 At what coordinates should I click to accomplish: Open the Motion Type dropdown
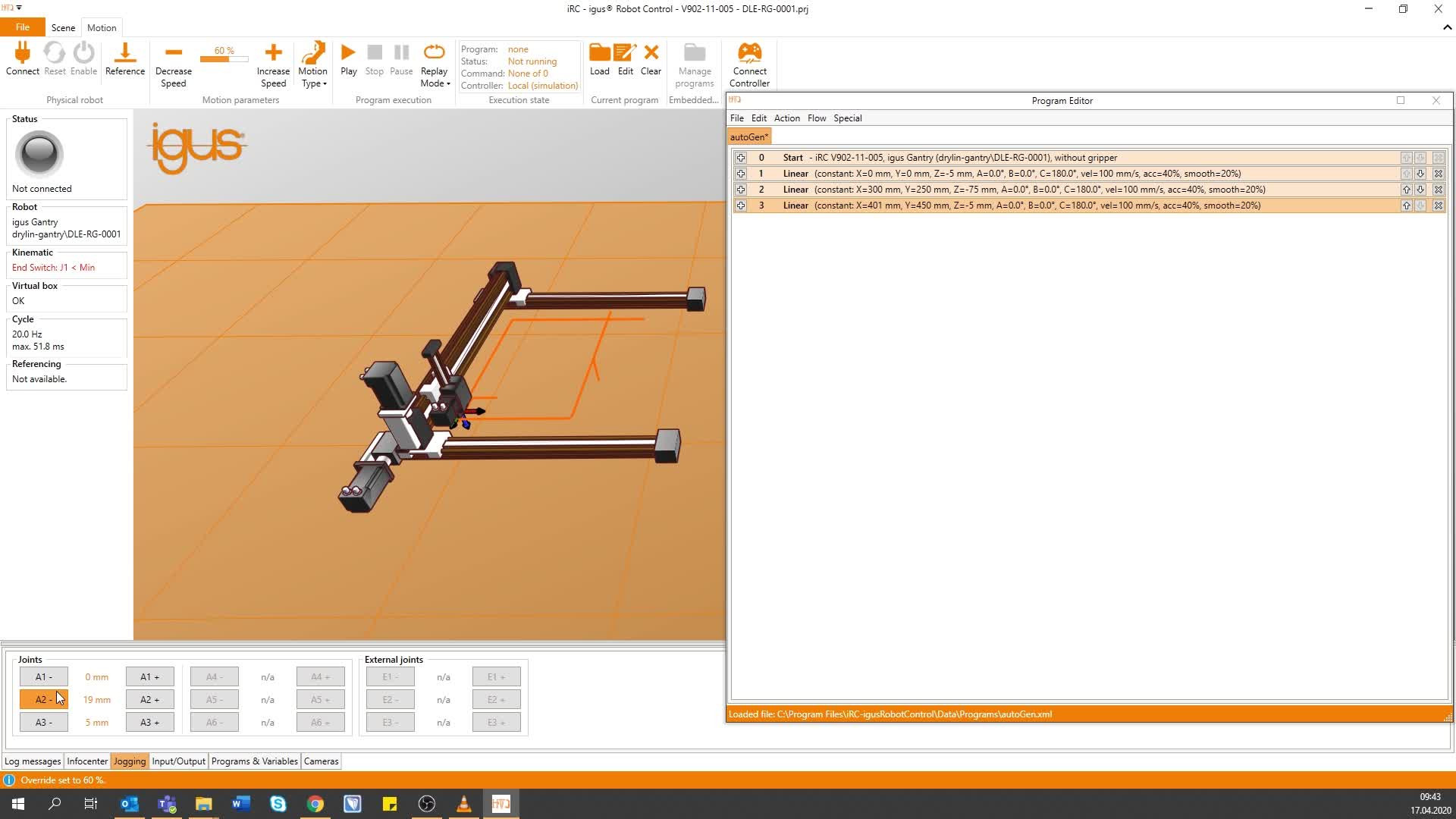click(312, 65)
